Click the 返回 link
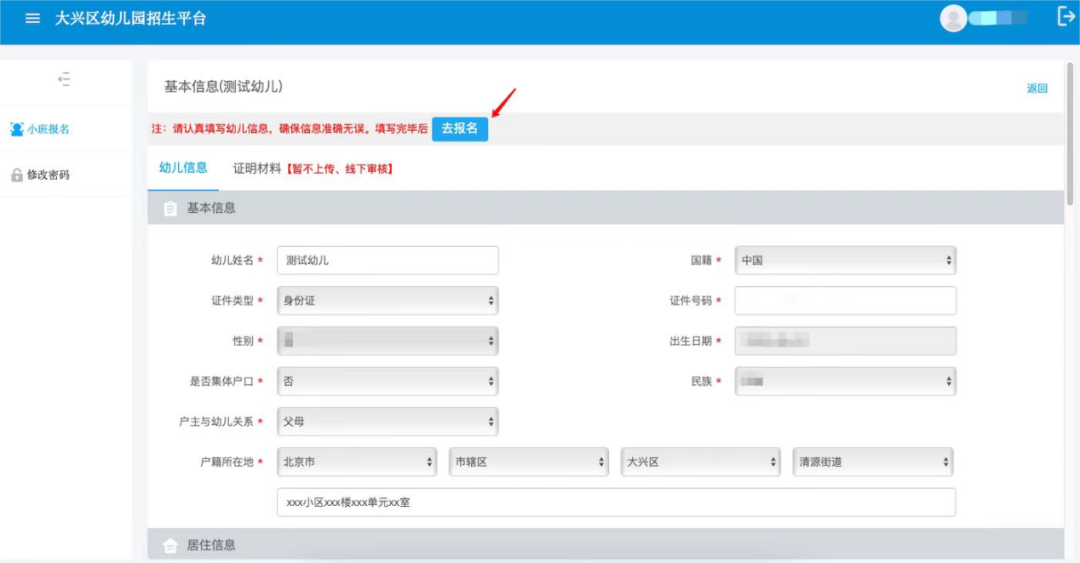The height and width of the screenshot is (563, 1080). [1036, 88]
